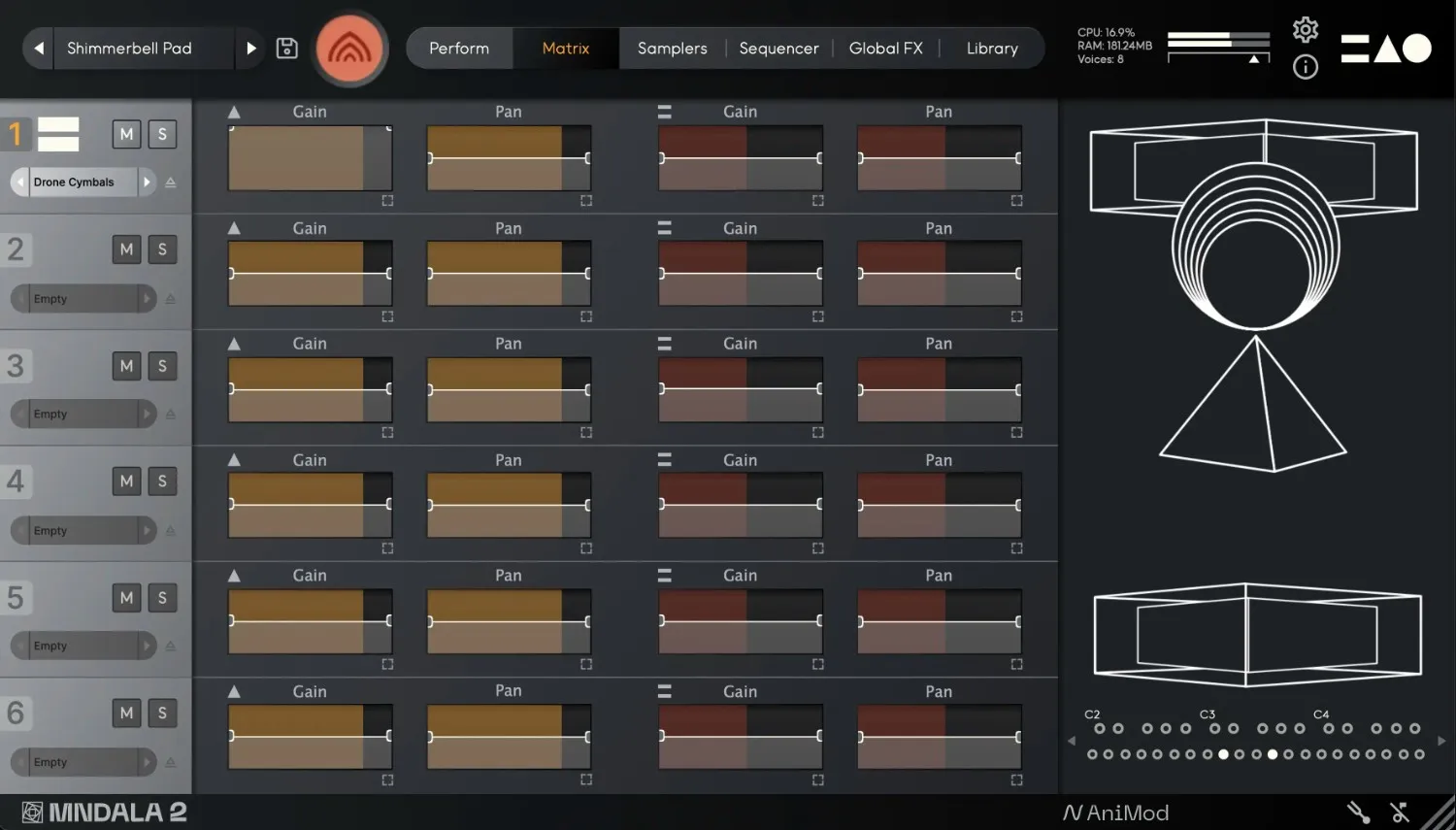1456x830 pixels.
Task: Enable solo on channel 5
Action: 162,597
